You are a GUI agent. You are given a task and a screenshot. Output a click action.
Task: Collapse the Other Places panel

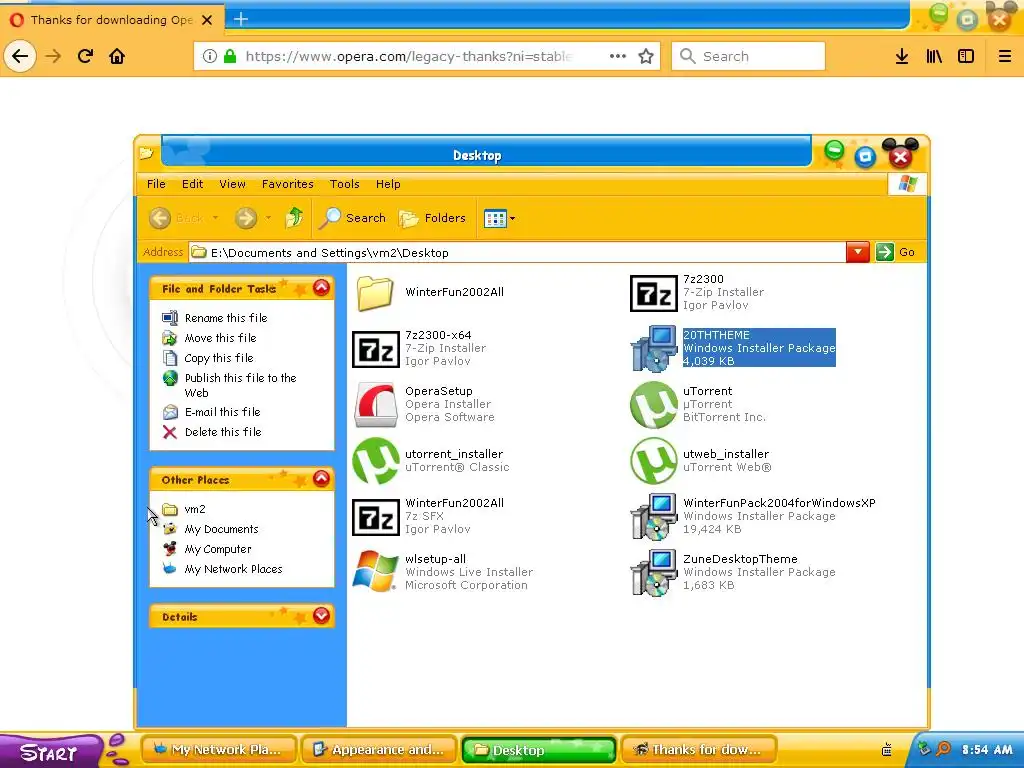pyautogui.click(x=321, y=479)
